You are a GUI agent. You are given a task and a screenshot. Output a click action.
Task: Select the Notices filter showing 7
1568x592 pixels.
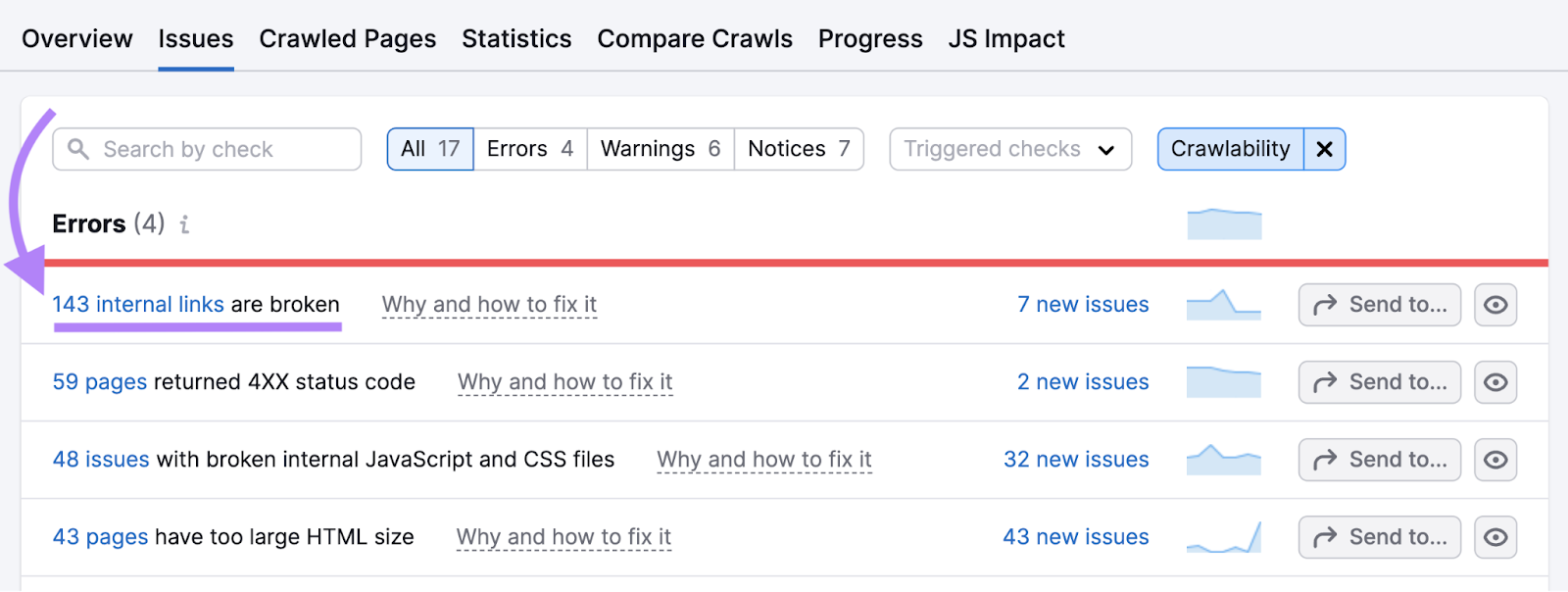[x=798, y=149]
